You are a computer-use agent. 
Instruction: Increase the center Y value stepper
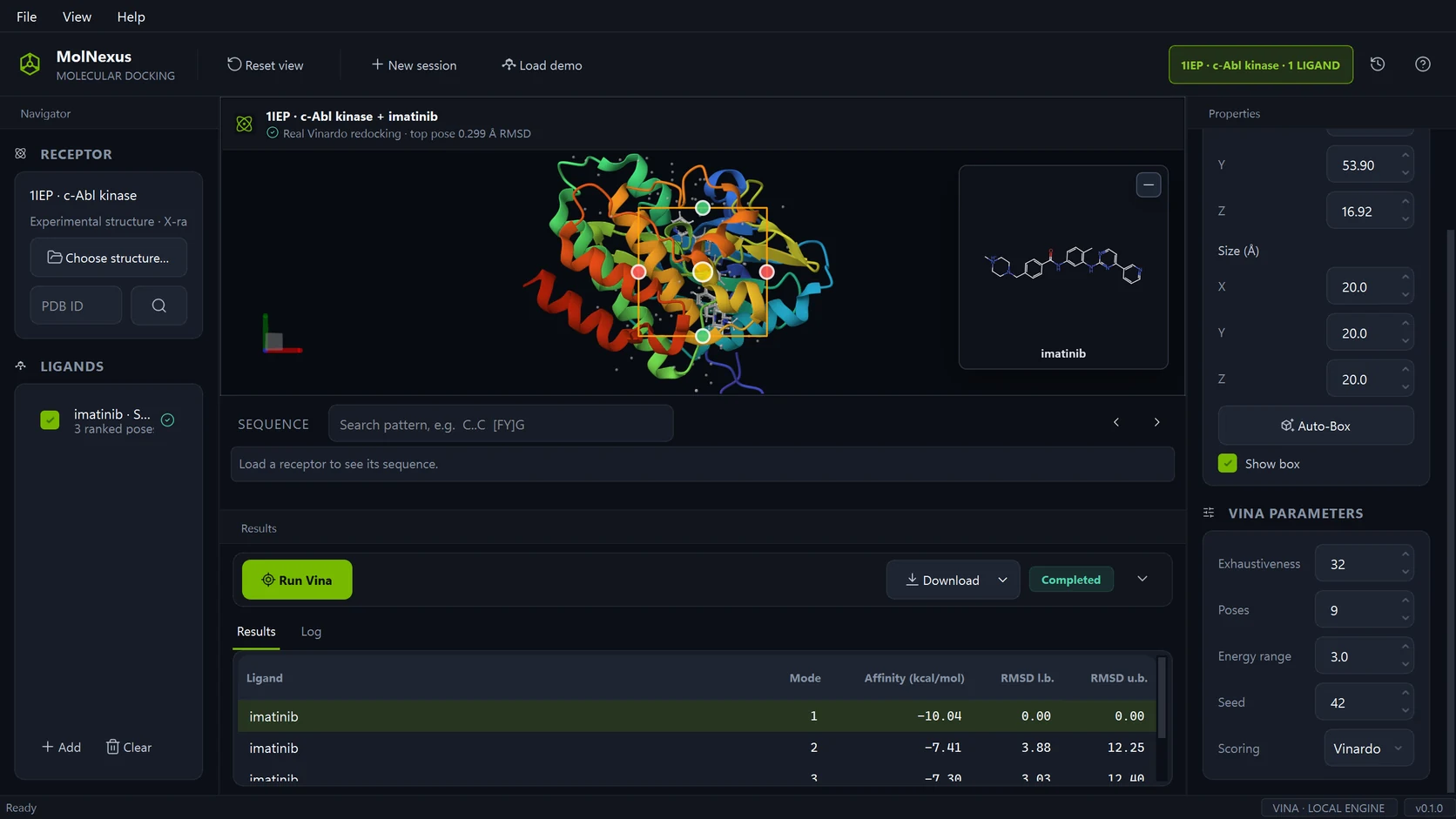click(1405, 156)
